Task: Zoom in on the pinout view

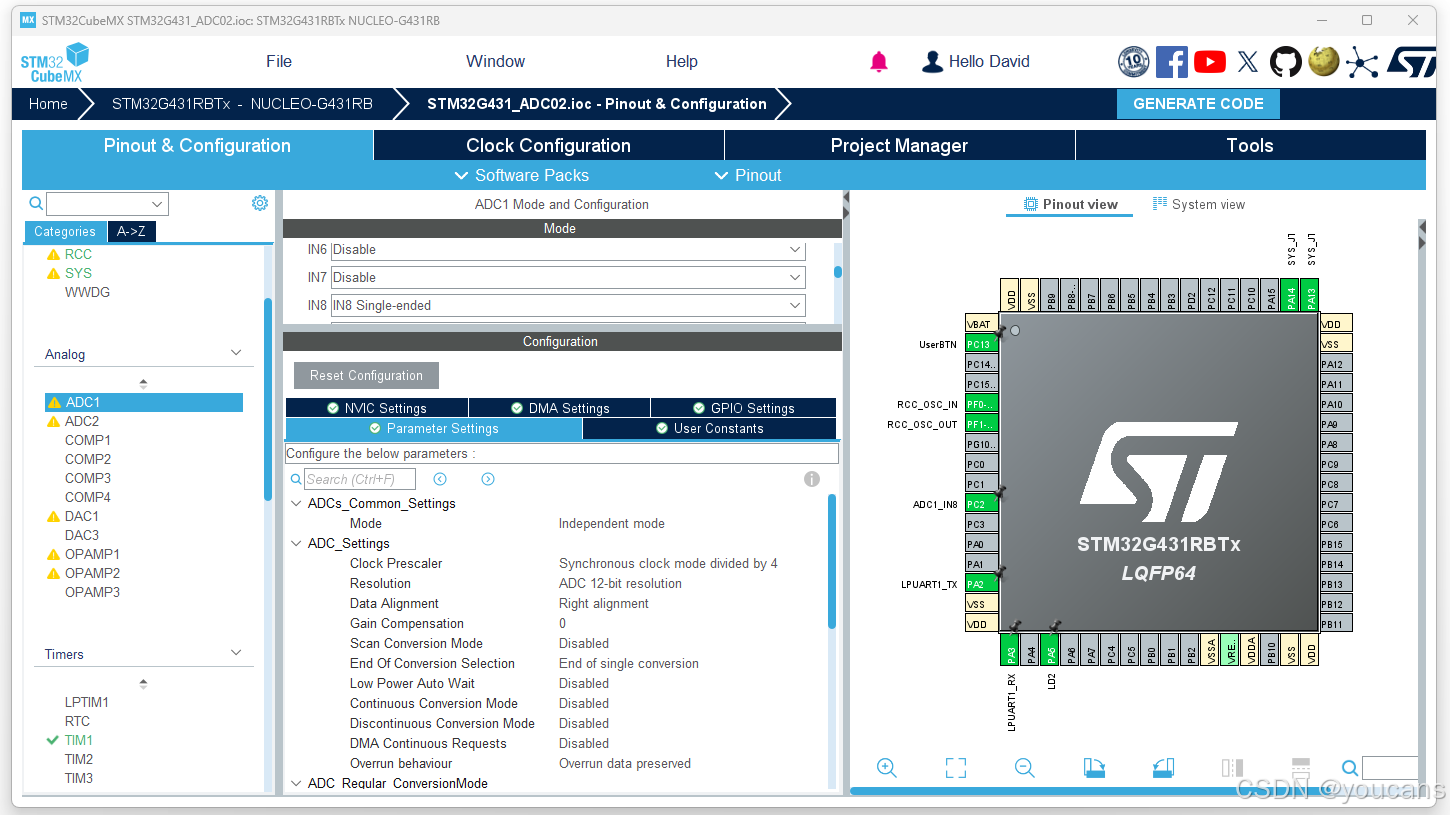Action: tap(886, 768)
